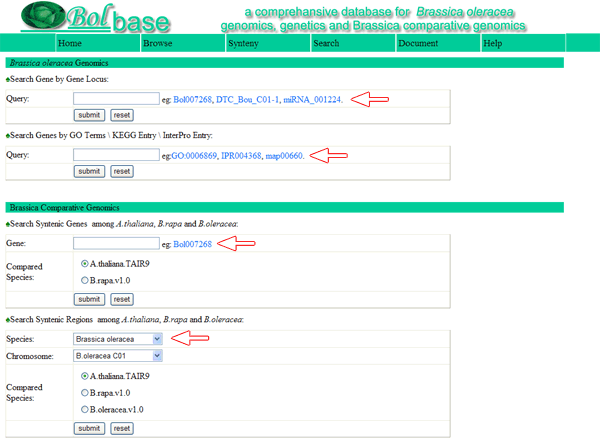Select A.thaliana.TAIR9 for Syntenic Genes
Viewport: 600px width, 443px height.
point(85,264)
